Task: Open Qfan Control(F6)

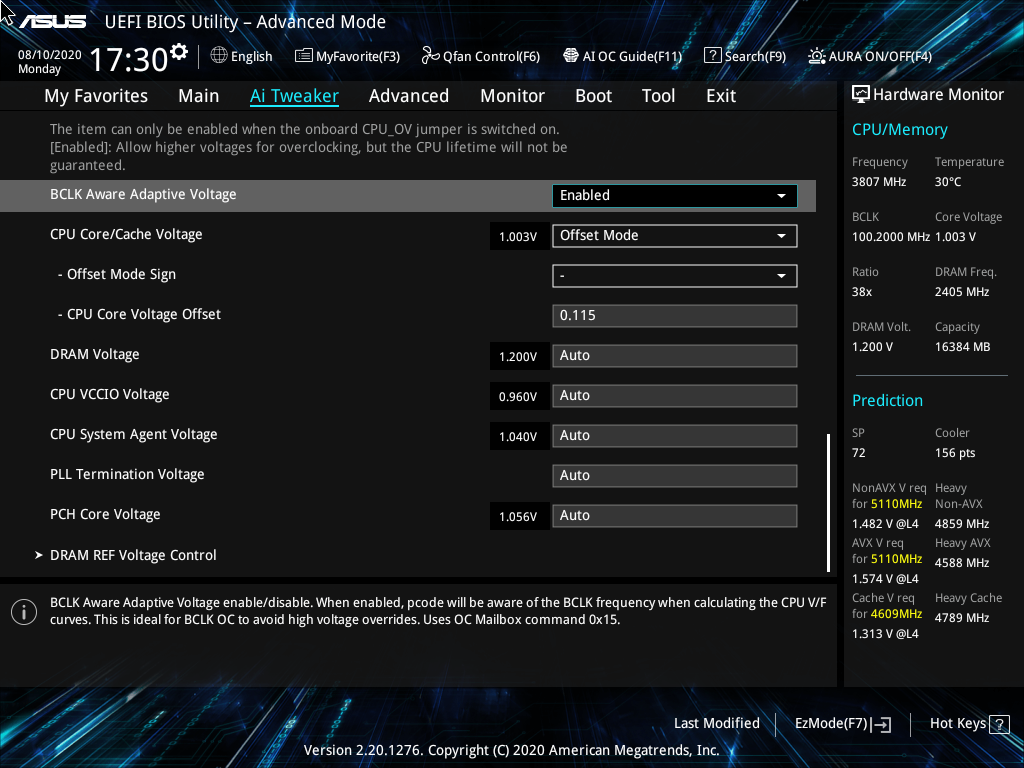Action: (x=481, y=56)
